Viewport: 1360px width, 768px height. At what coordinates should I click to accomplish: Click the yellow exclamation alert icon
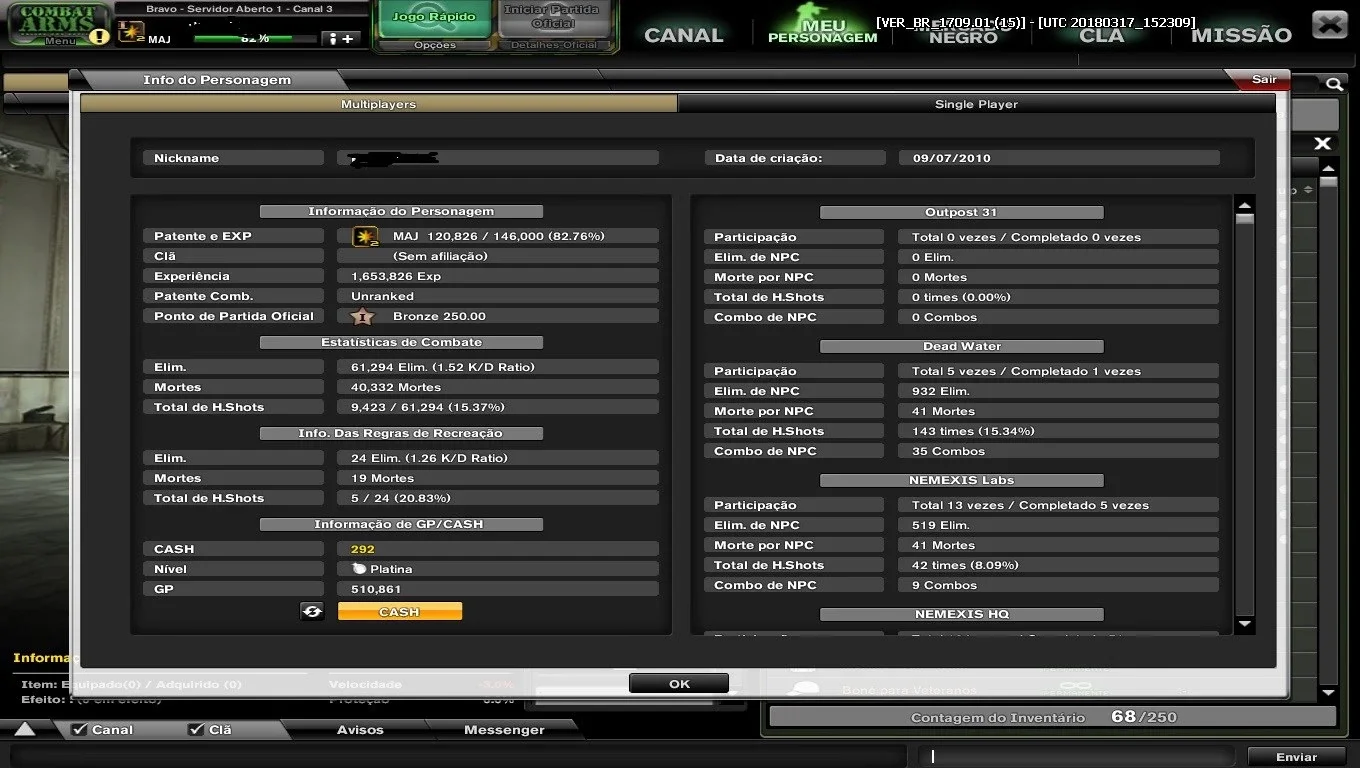[98, 37]
